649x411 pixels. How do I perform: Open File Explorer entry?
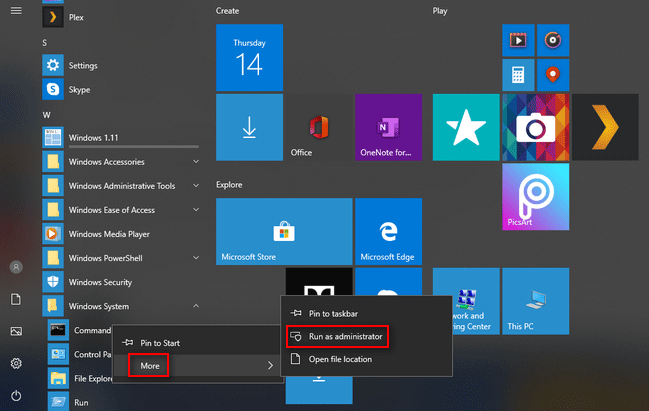pos(79,378)
